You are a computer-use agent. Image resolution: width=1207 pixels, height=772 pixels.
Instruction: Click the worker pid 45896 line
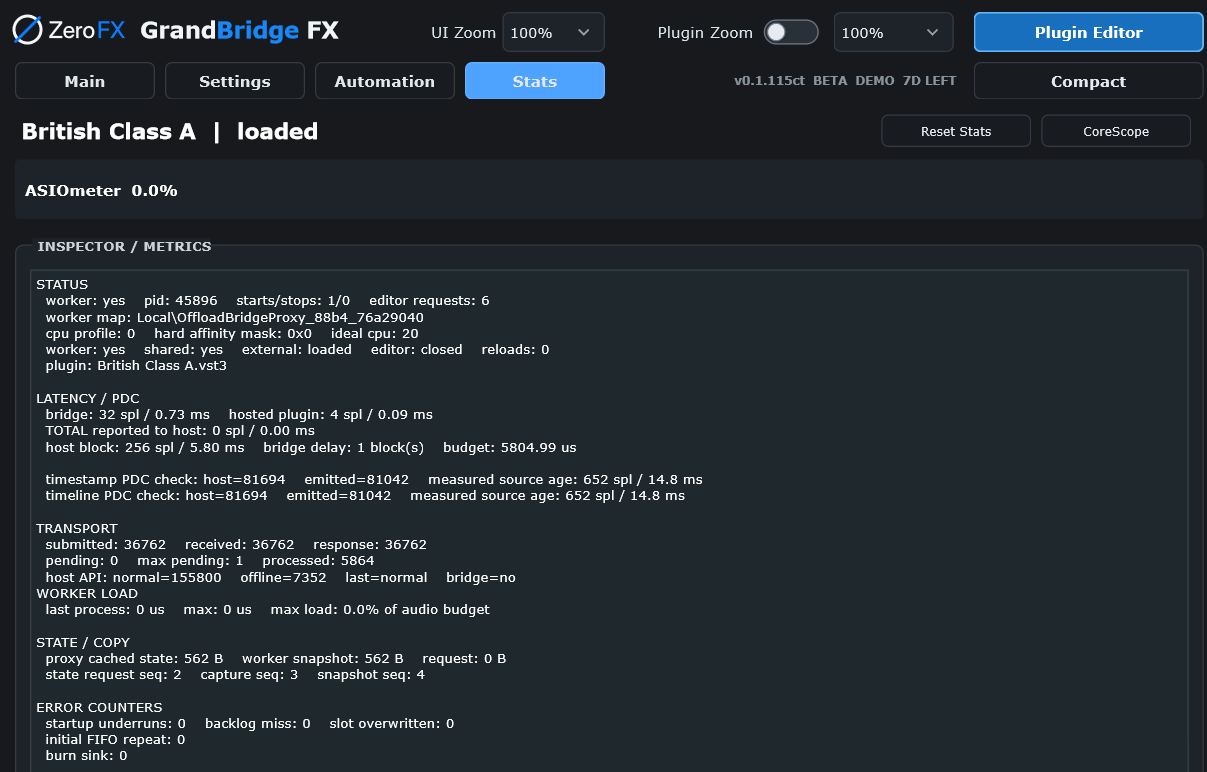tap(267, 300)
